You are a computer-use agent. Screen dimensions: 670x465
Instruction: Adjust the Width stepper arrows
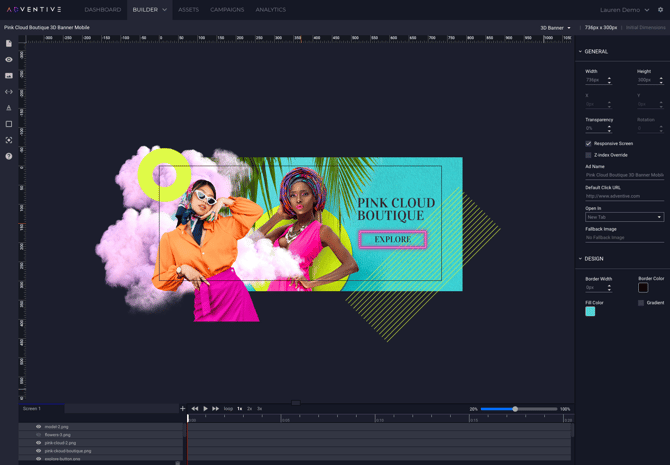[x=609, y=80]
